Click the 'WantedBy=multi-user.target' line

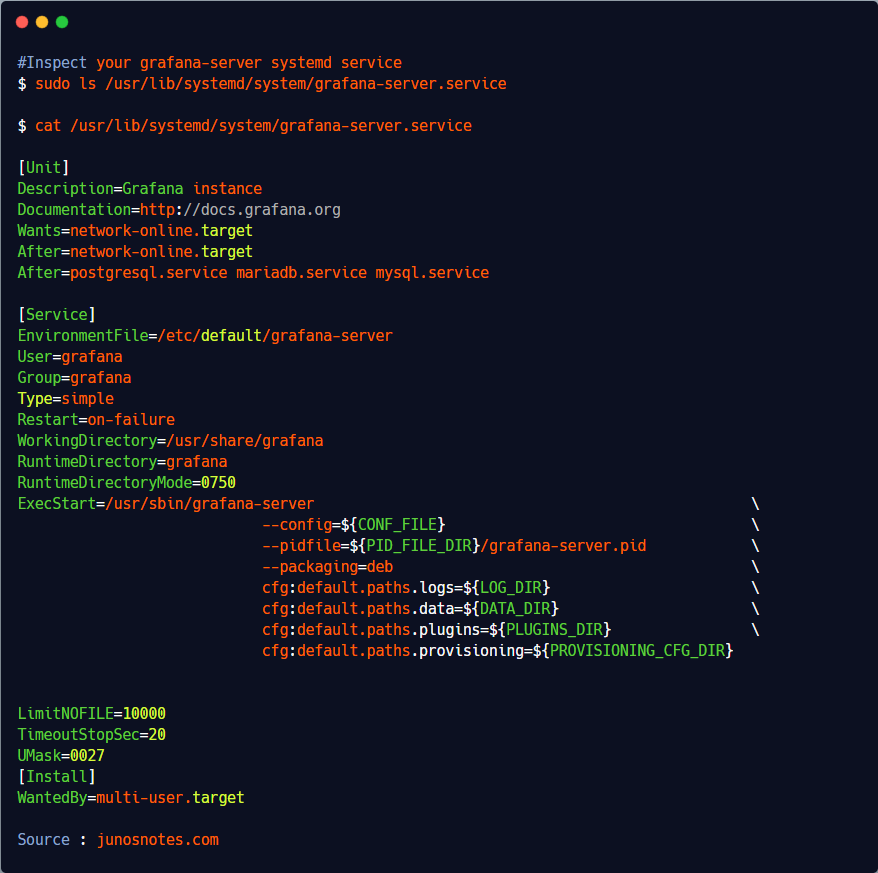[x=131, y=798]
